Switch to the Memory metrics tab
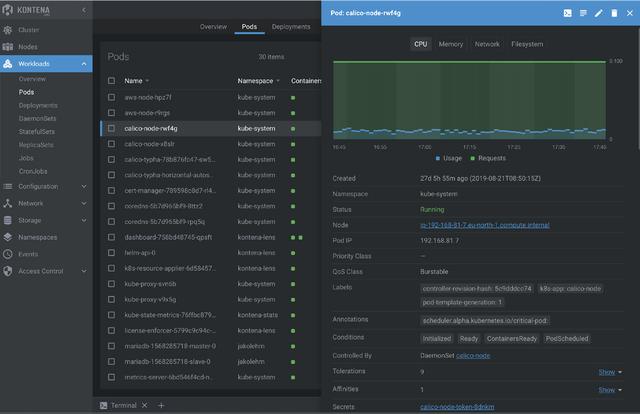This screenshot has height=414, width=640. tap(450, 44)
